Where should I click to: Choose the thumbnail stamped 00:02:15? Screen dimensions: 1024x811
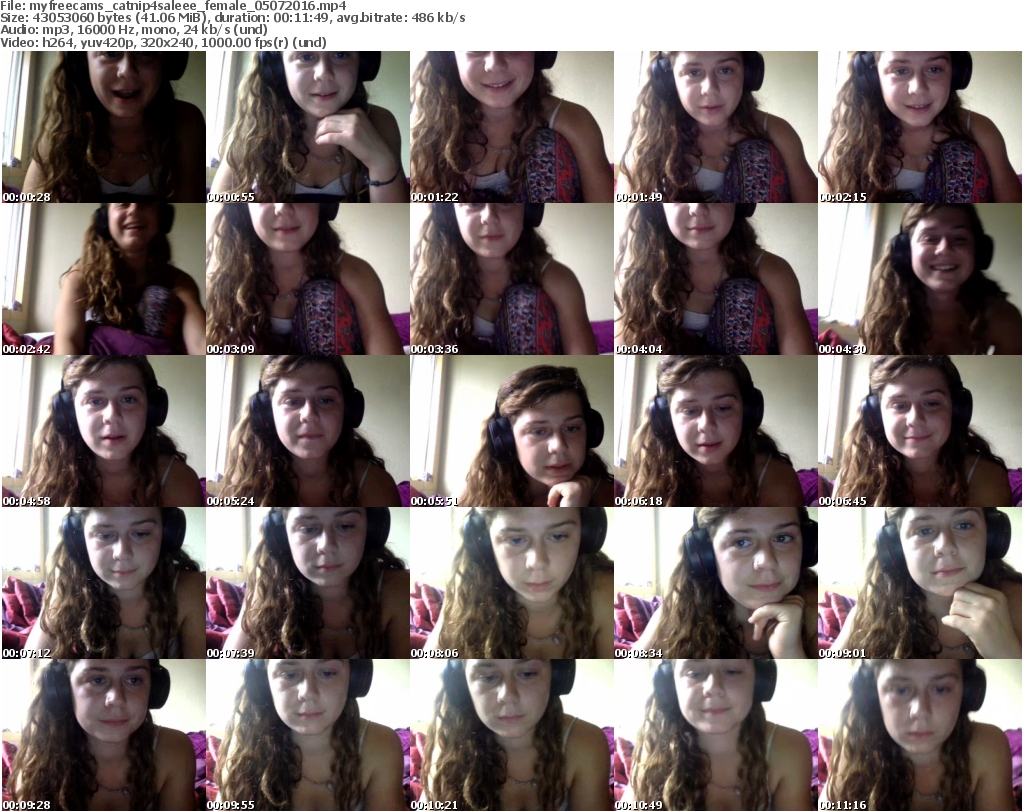pyautogui.click(x=920, y=127)
